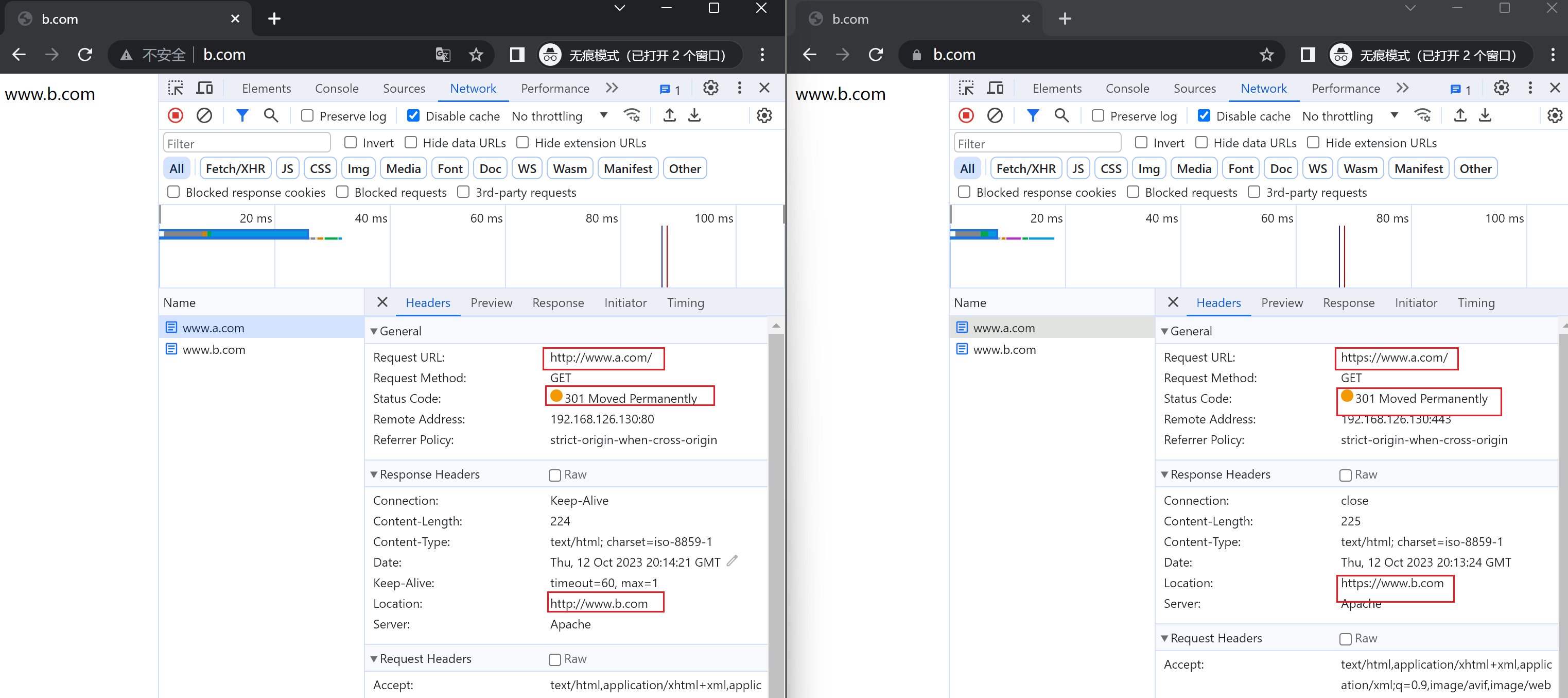1568x698 pixels.
Task: Open No throttling dropdown in left DevTools
Action: click(x=558, y=116)
